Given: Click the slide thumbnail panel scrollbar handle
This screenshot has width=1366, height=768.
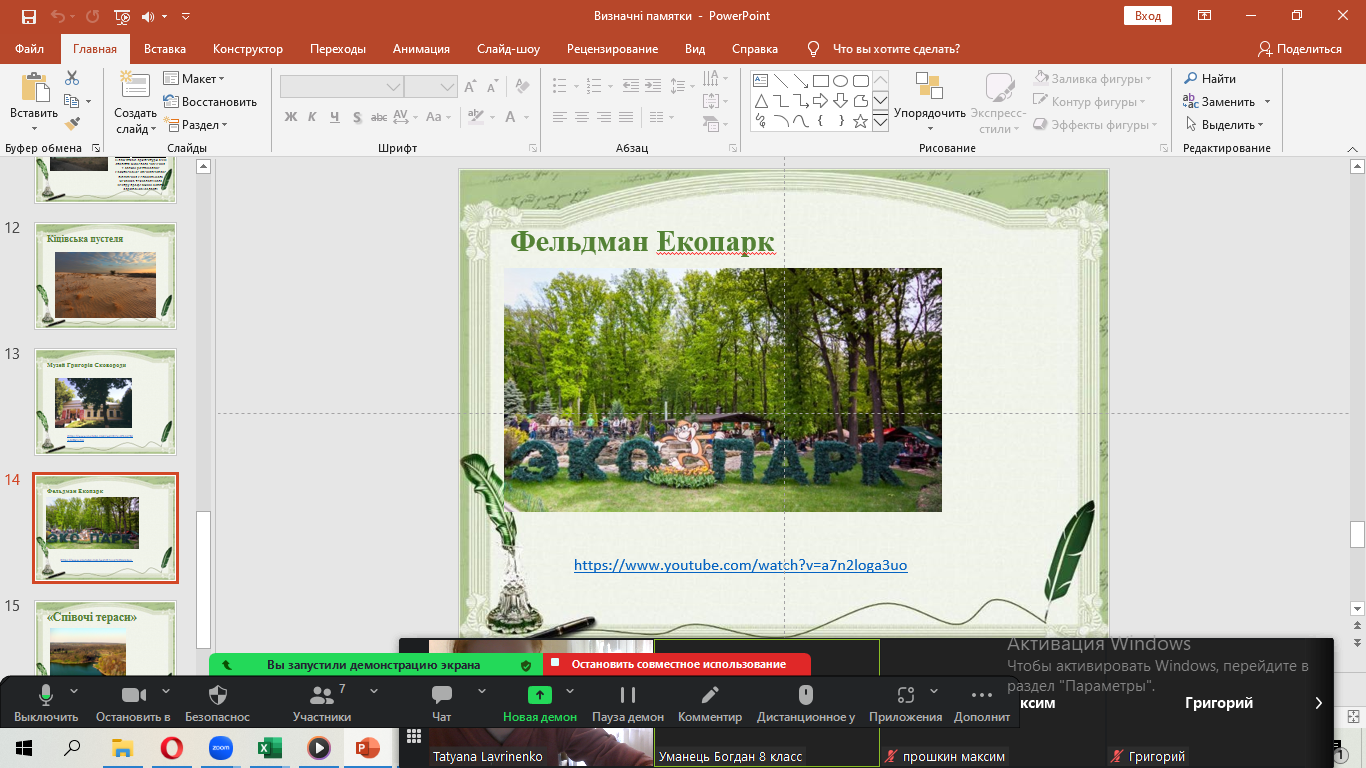Looking at the screenshot, I should (x=204, y=579).
